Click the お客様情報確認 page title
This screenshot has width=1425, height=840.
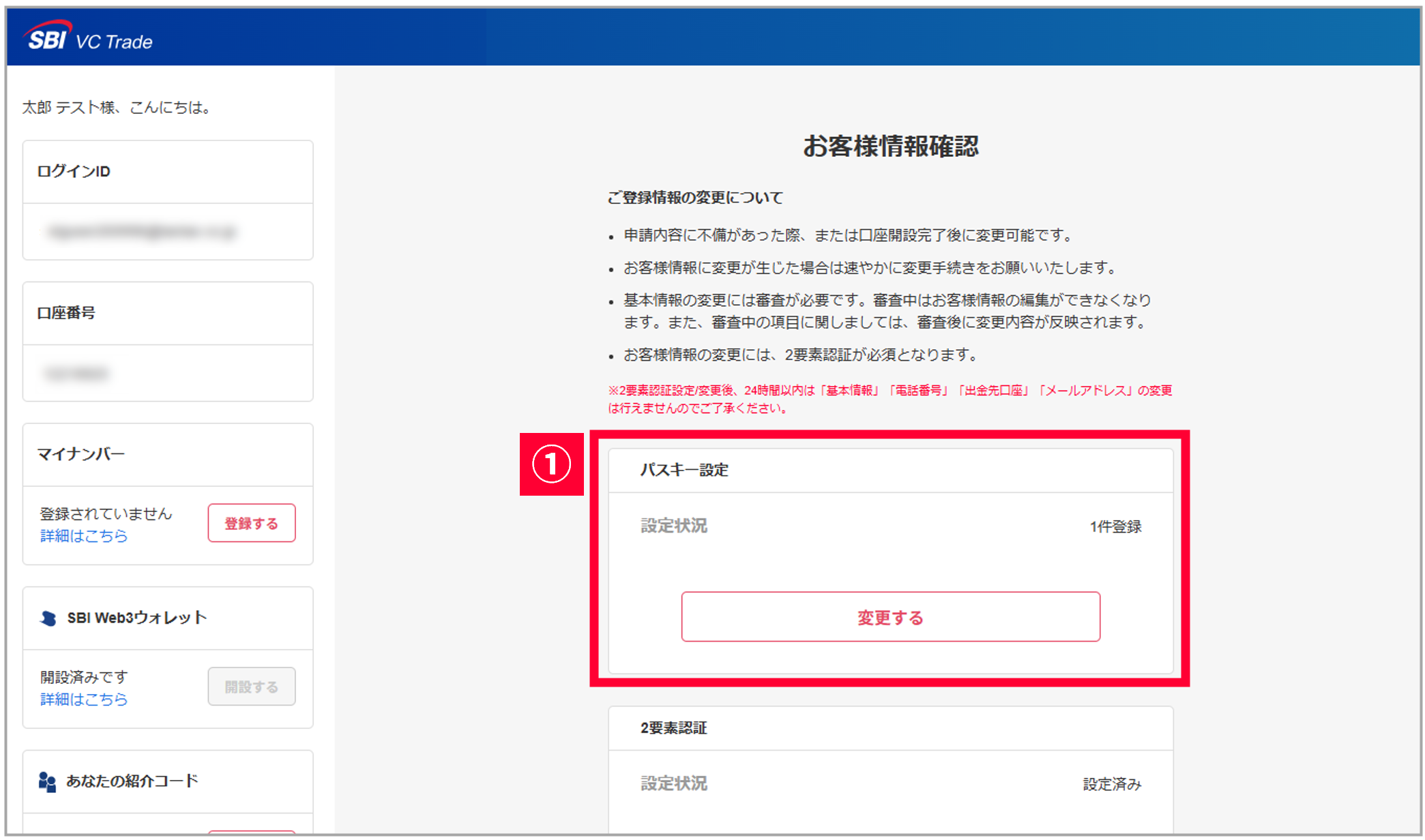click(x=890, y=146)
